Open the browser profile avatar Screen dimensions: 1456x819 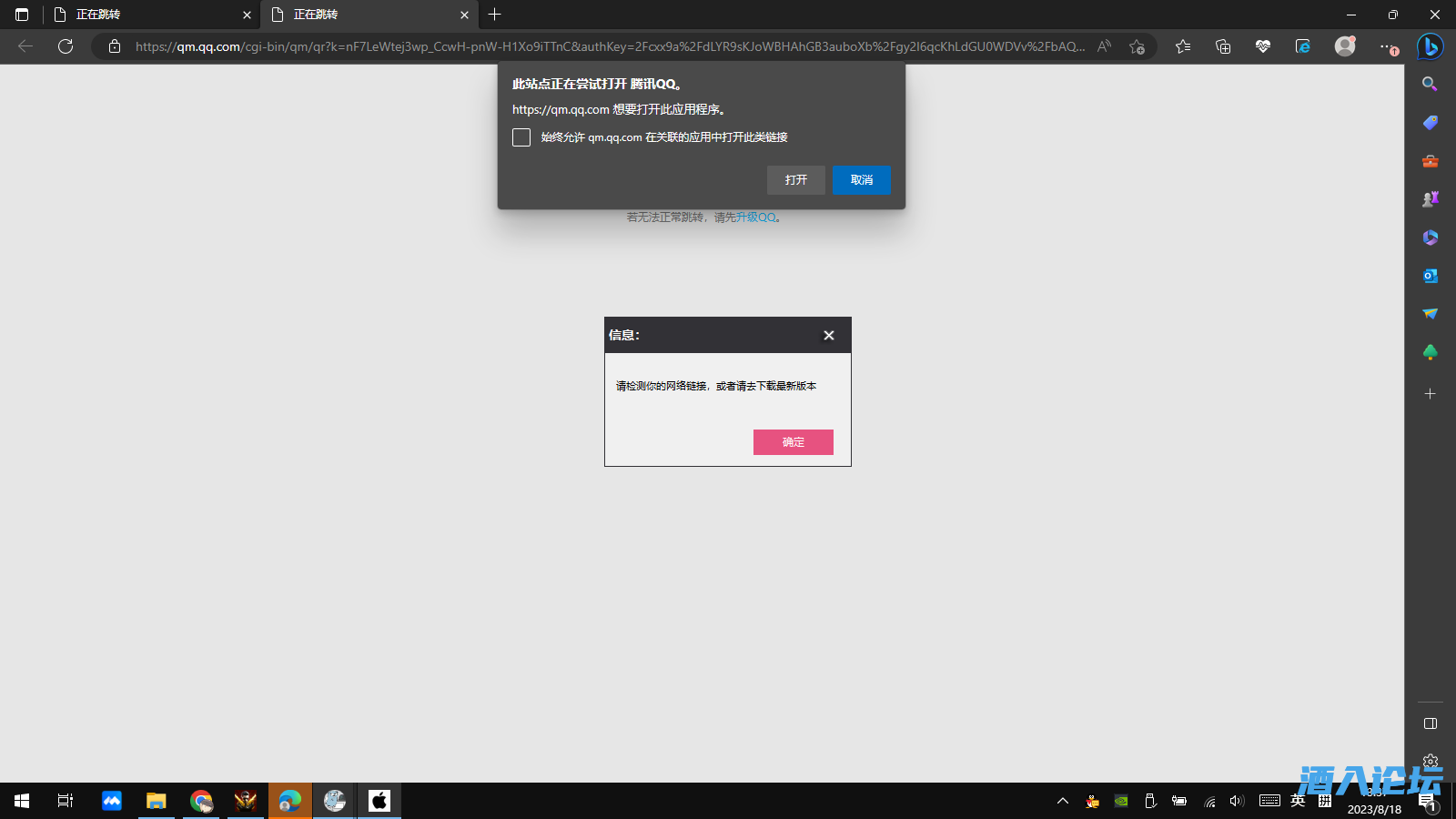tap(1345, 46)
